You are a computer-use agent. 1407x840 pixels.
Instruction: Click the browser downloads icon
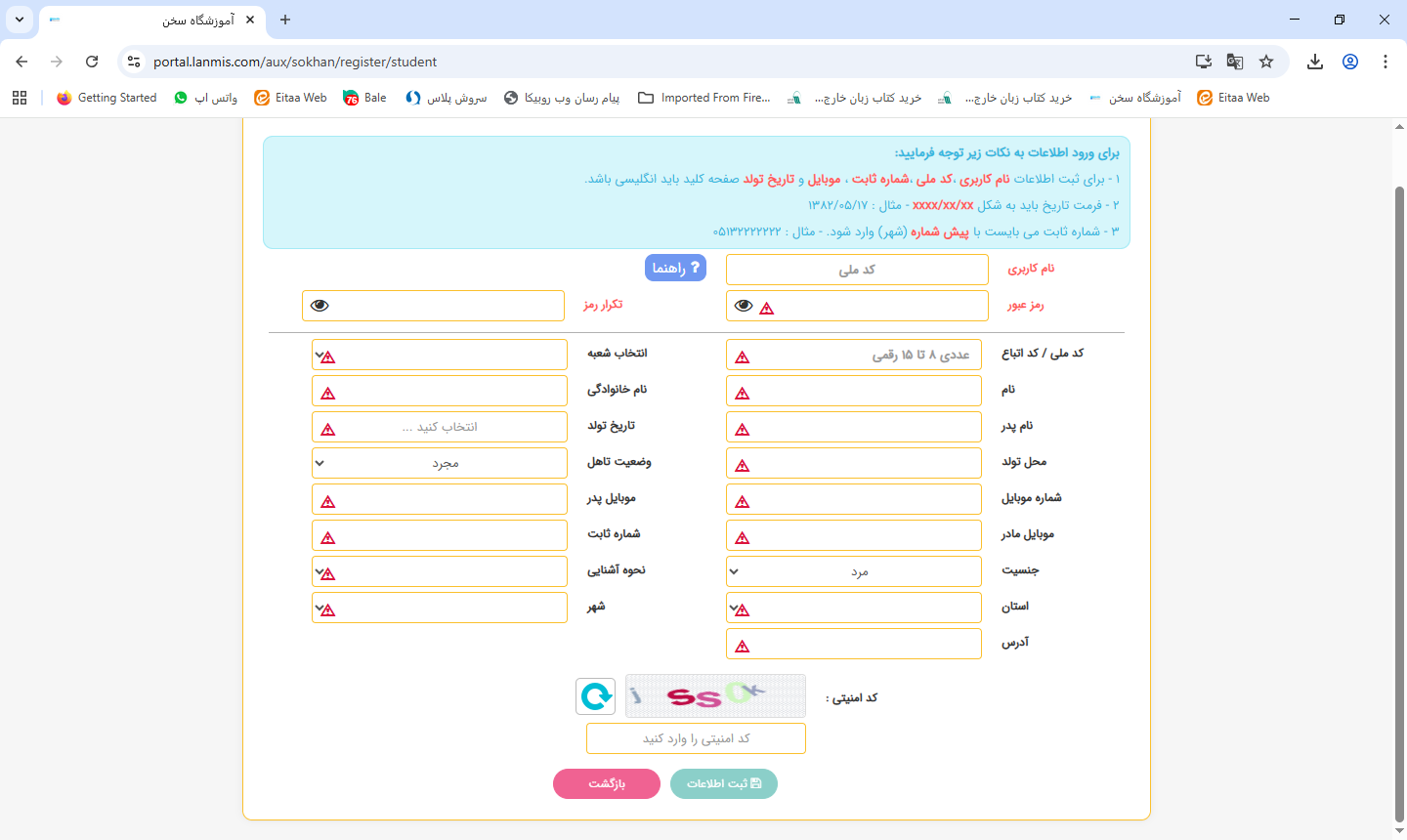[x=1314, y=61]
